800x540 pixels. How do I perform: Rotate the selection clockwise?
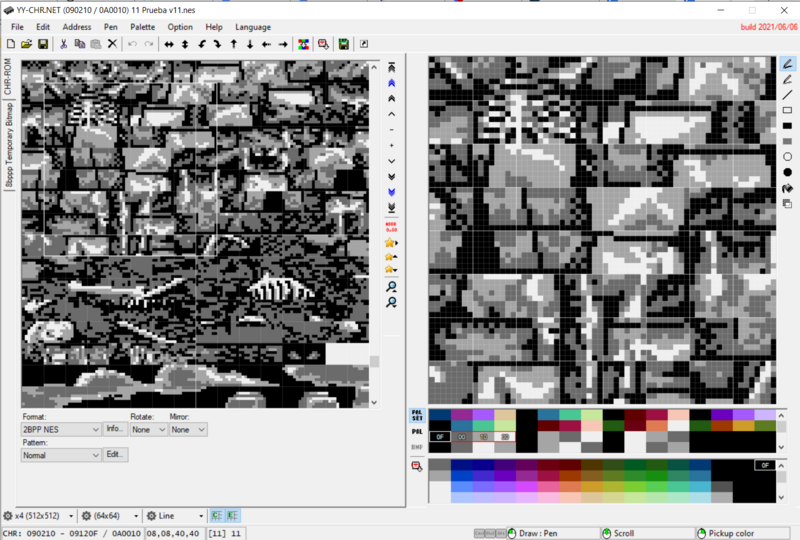coord(217,44)
